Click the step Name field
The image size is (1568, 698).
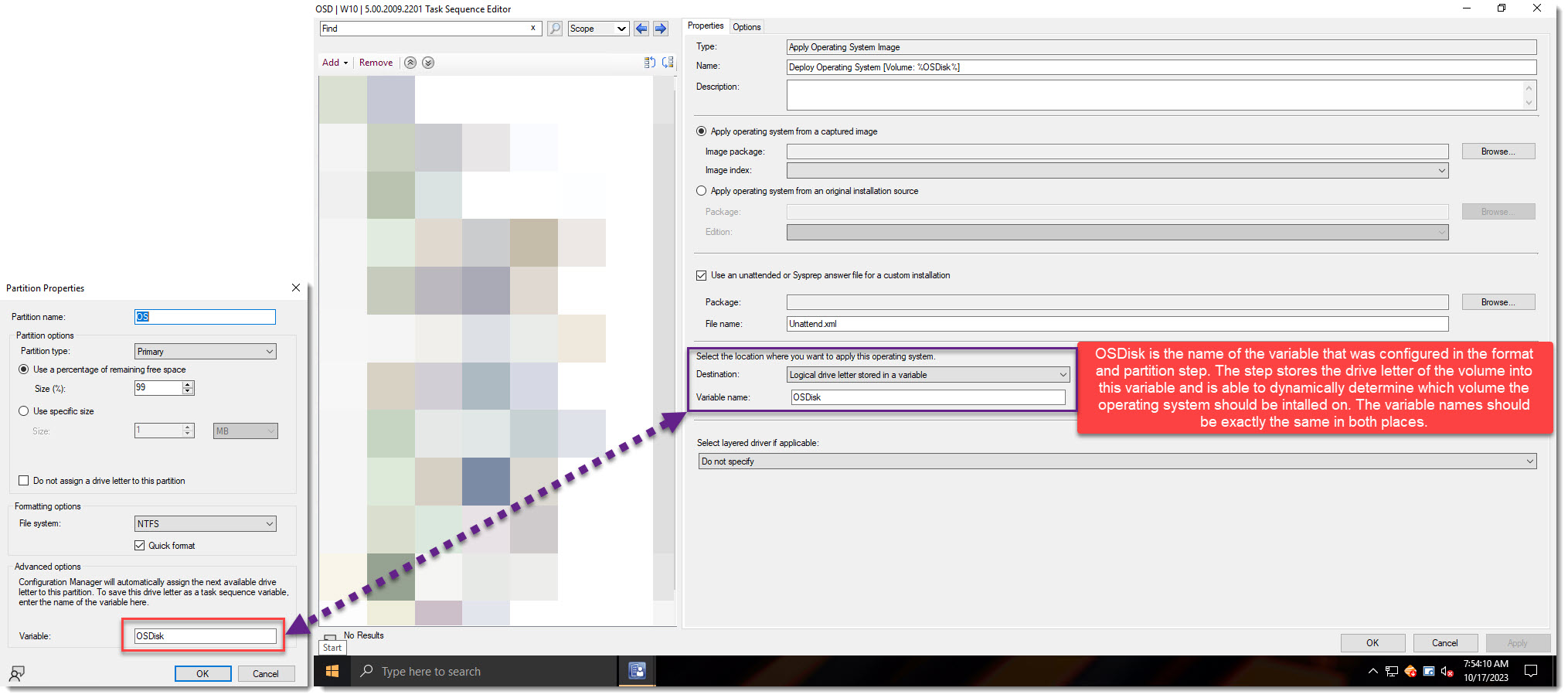click(1162, 67)
